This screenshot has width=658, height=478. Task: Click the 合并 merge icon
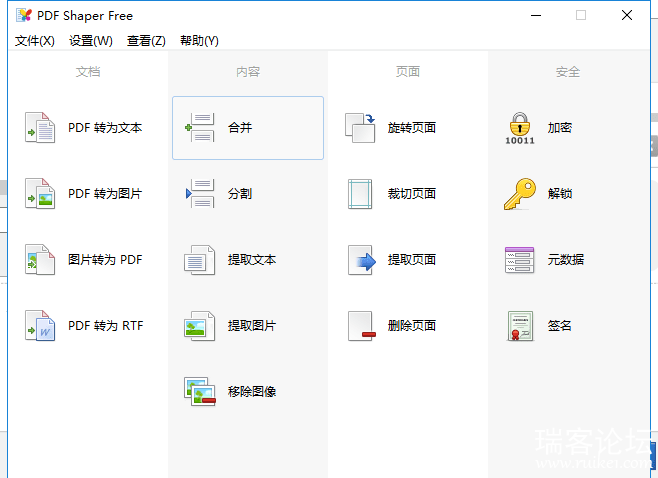200,128
